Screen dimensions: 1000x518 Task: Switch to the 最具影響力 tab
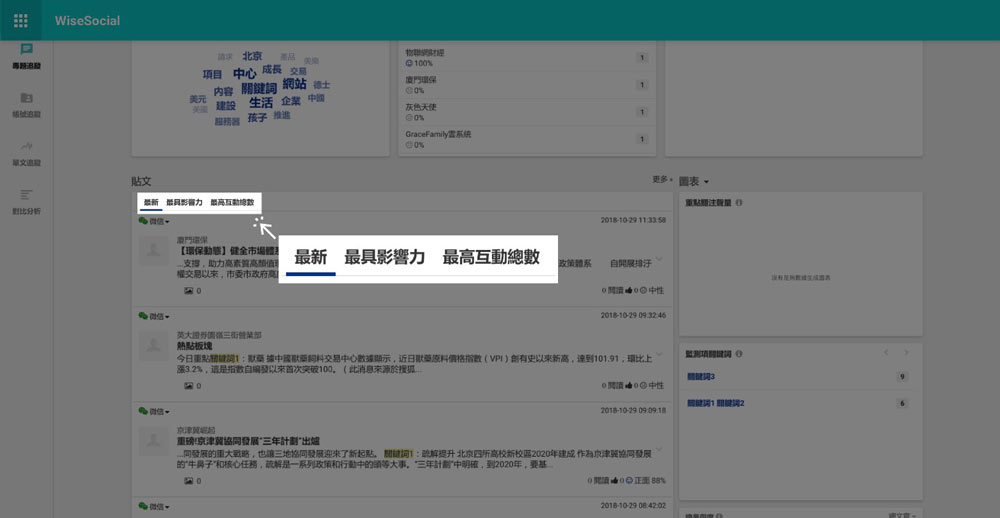(x=184, y=203)
